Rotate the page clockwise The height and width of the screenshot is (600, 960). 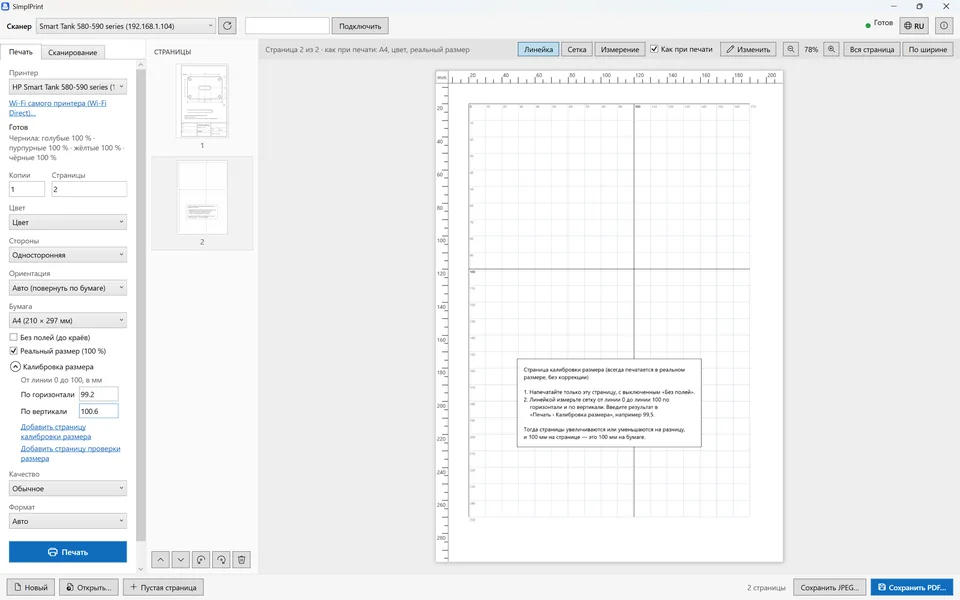point(221,560)
